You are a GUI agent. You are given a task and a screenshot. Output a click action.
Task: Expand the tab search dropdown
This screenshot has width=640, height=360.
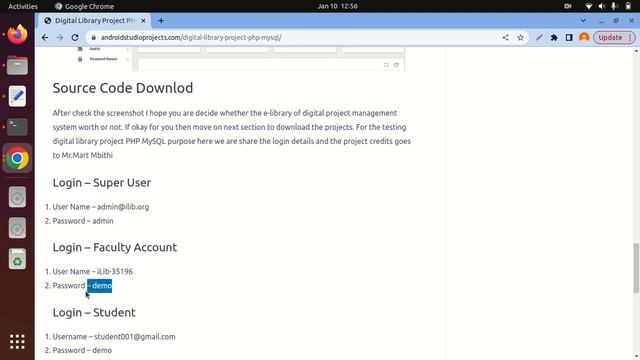(583, 20)
